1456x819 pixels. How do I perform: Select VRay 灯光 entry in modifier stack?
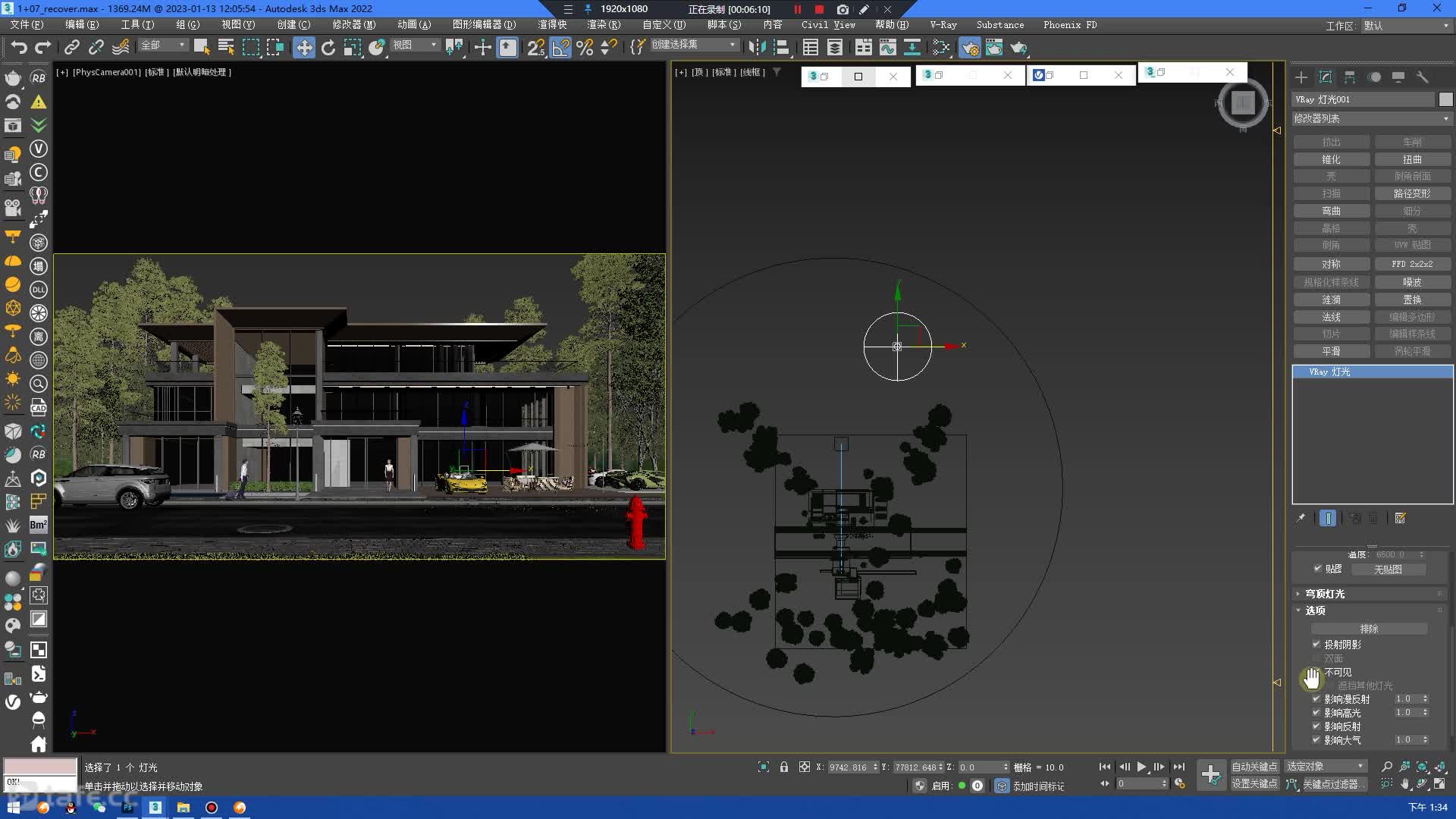pos(1372,372)
